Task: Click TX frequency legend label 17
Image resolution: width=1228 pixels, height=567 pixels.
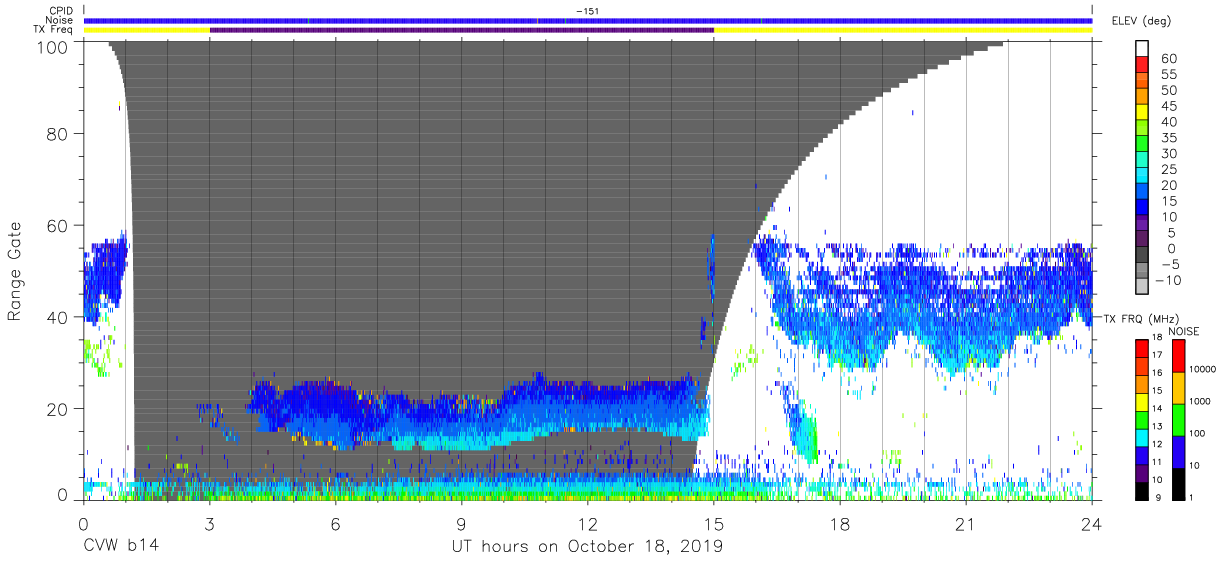Action: click(1157, 355)
